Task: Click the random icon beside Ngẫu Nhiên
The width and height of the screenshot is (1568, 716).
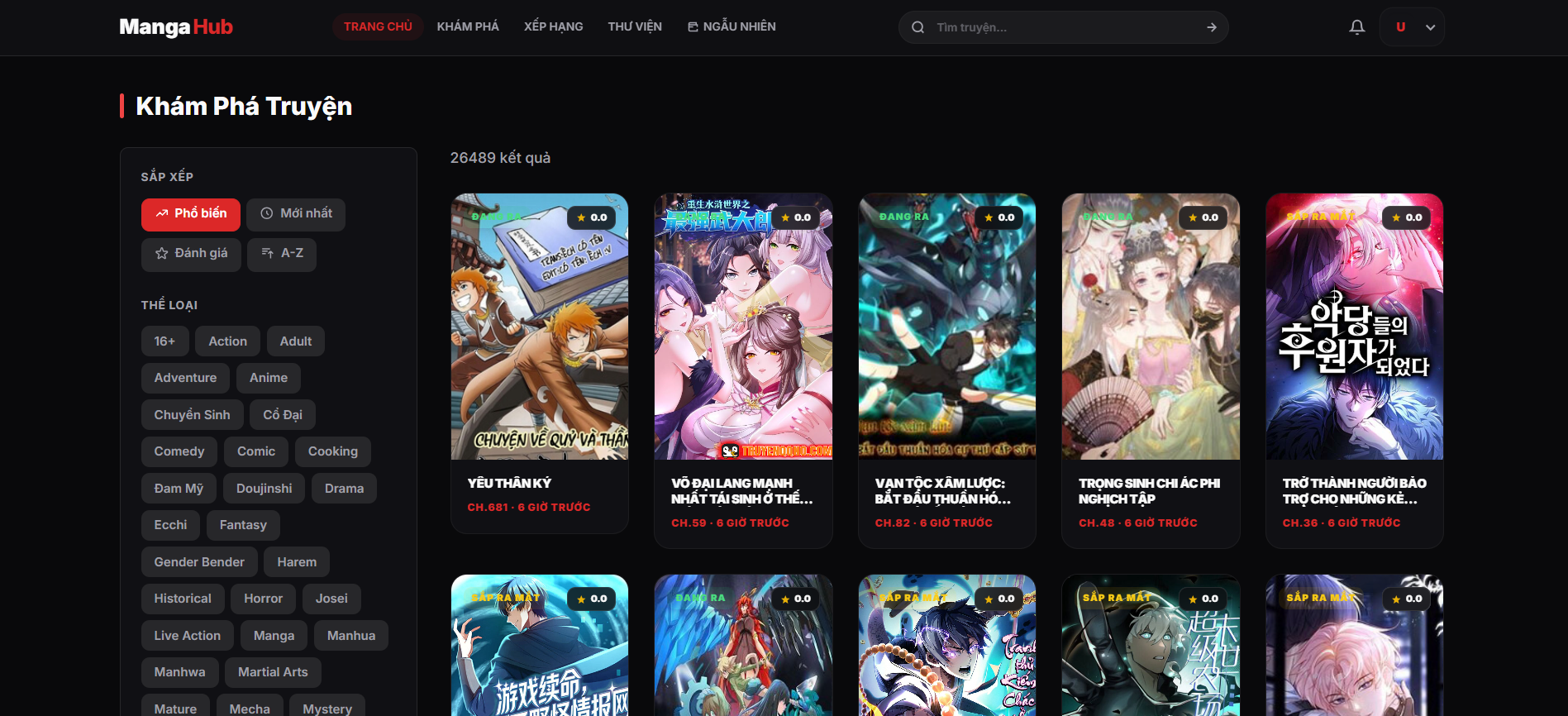Action: coord(693,27)
